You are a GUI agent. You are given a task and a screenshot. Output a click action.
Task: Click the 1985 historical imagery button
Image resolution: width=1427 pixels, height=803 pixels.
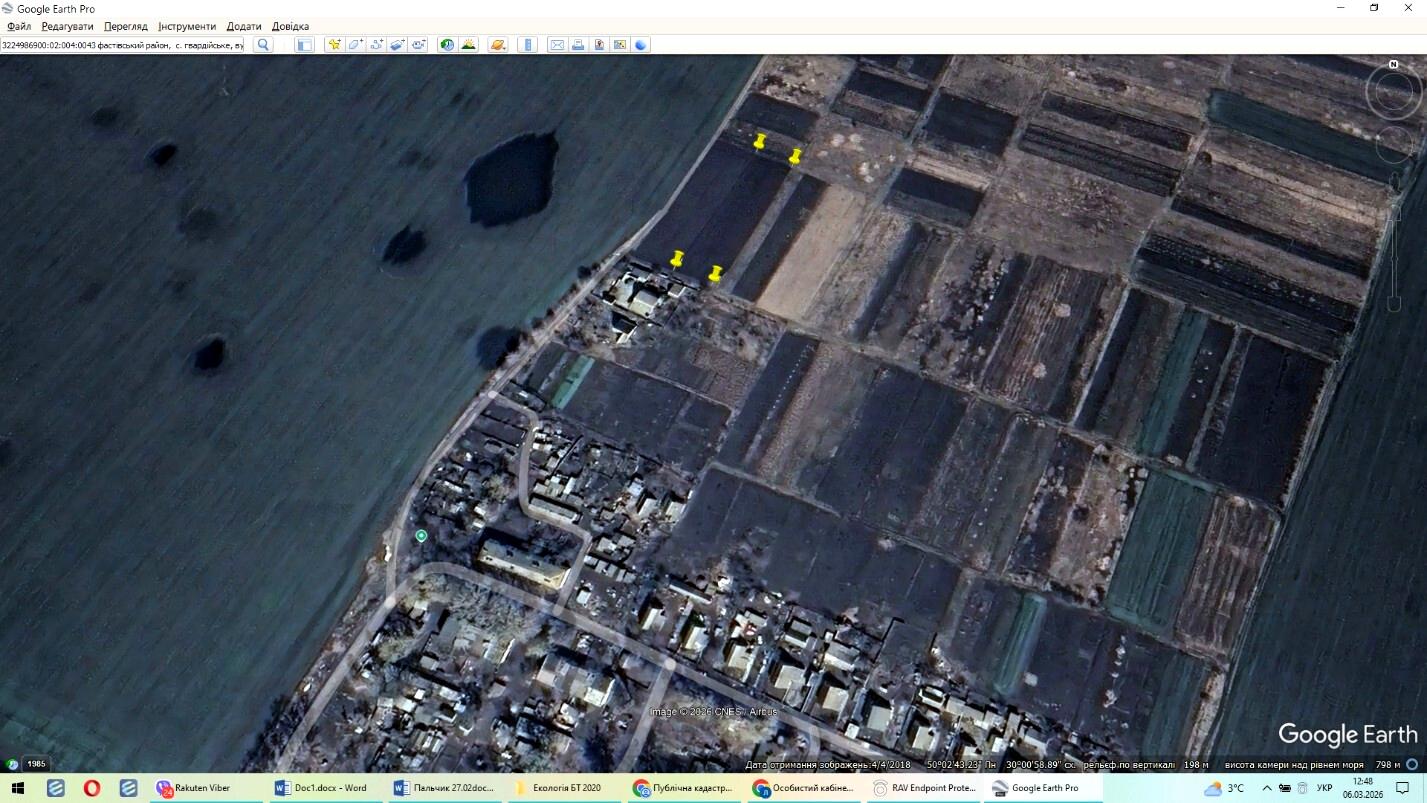[36, 764]
